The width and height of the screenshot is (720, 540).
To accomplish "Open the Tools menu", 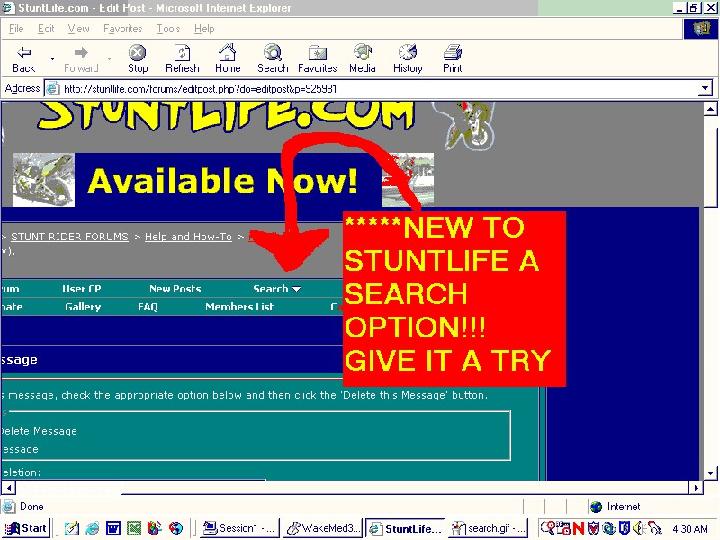I will (x=168, y=28).
